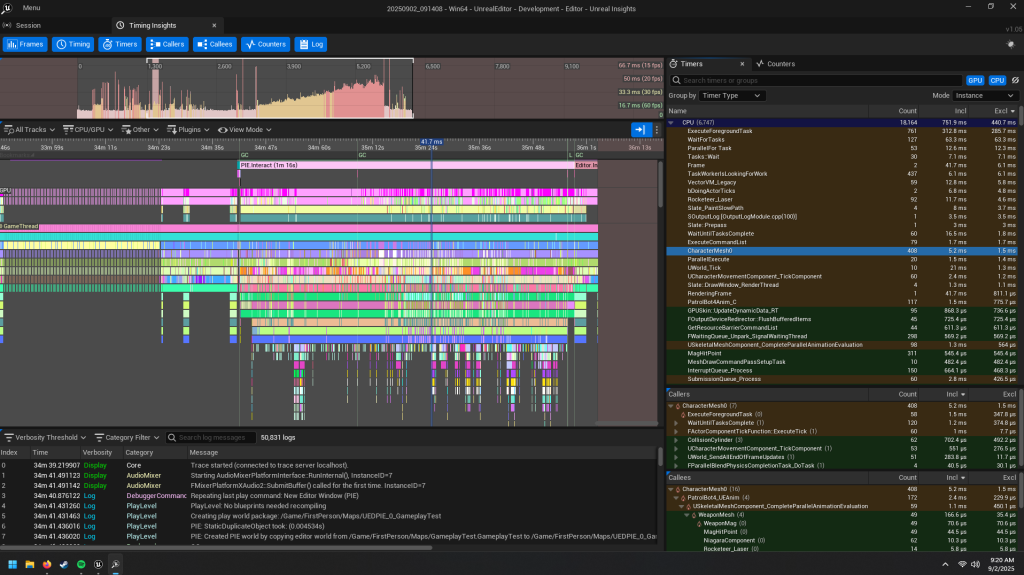Open the Group by Timer Type combo box
Screen dimensions: 1024x575
[x=731, y=95]
